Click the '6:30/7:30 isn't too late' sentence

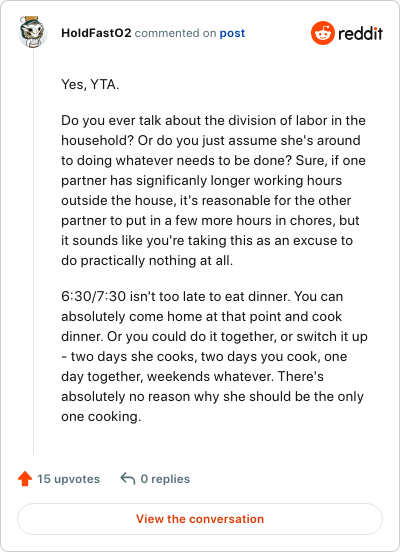pos(176,296)
